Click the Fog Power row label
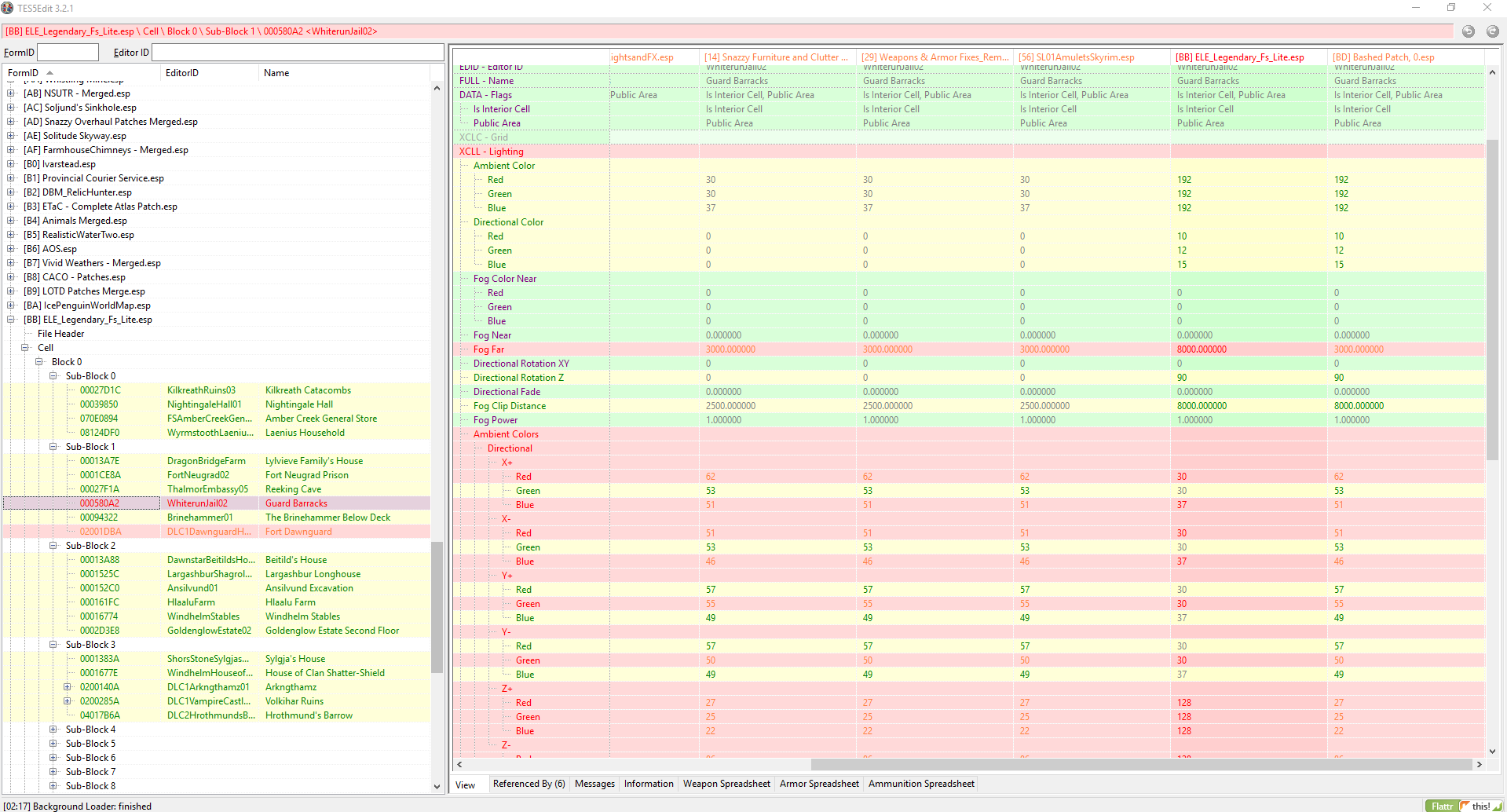Viewport: 1507px width, 812px height. (x=496, y=420)
